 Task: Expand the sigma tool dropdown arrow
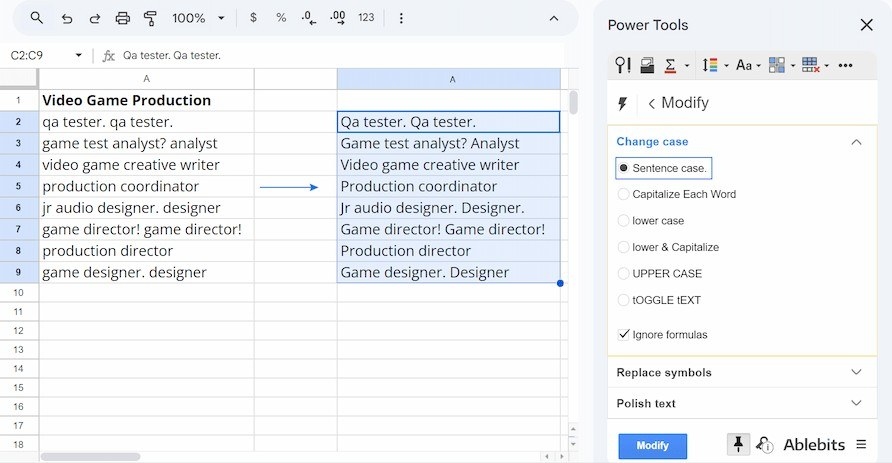(x=687, y=66)
